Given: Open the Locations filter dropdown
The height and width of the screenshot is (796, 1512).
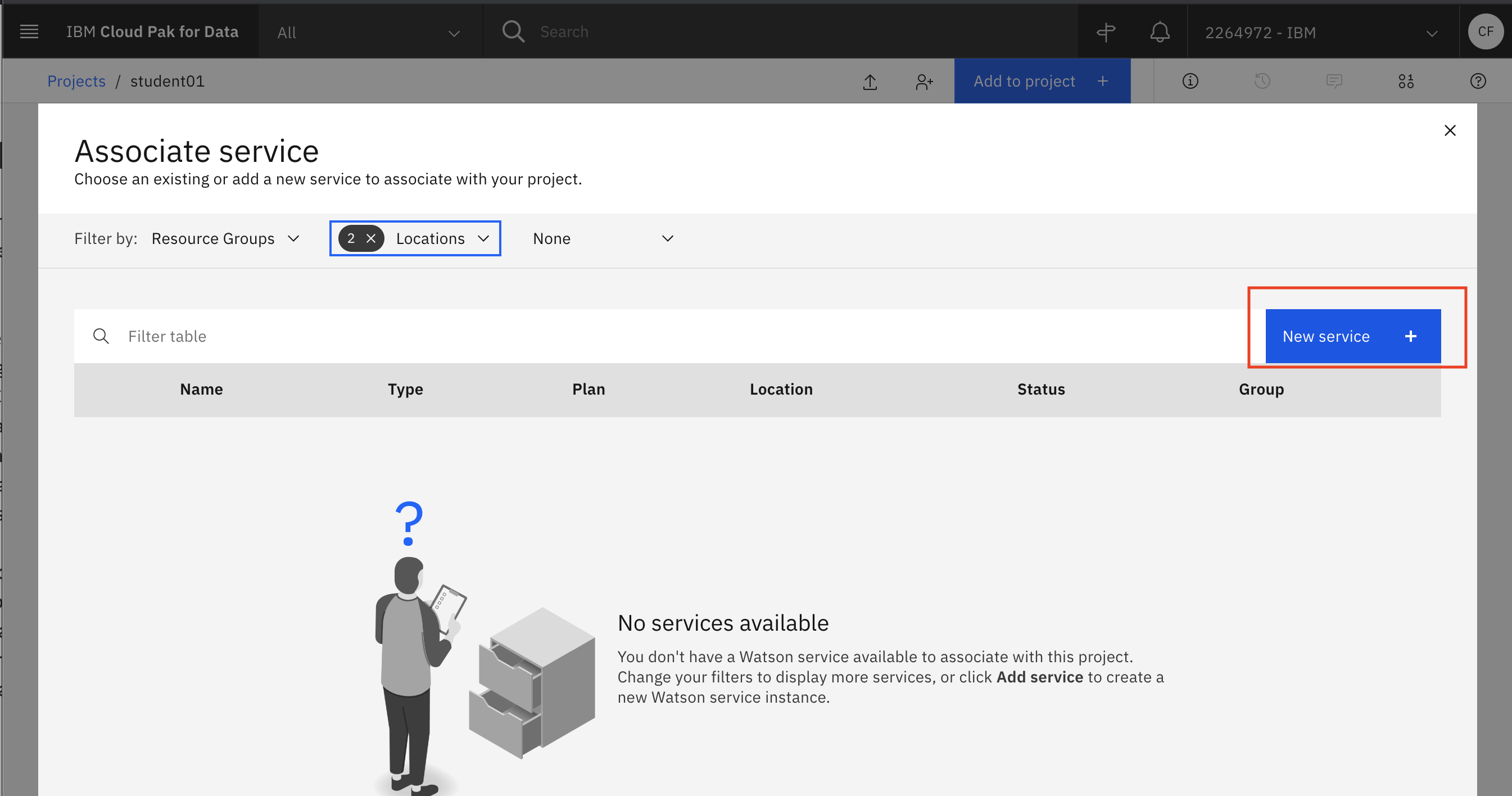Looking at the screenshot, I should click(442, 238).
